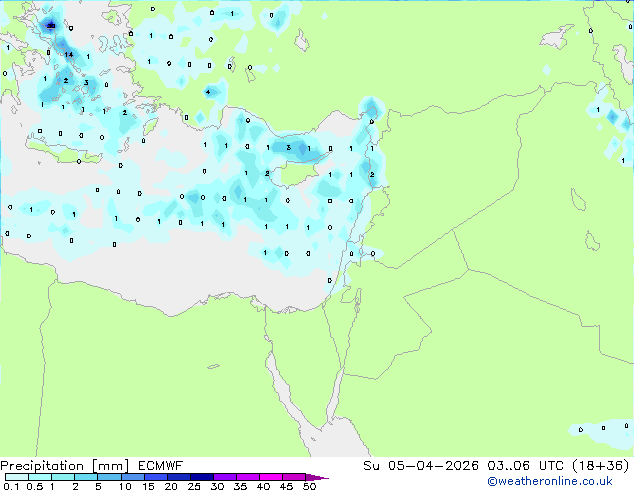
Task: Click the '4' precipitation value over Turkey
Action: [x=208, y=92]
